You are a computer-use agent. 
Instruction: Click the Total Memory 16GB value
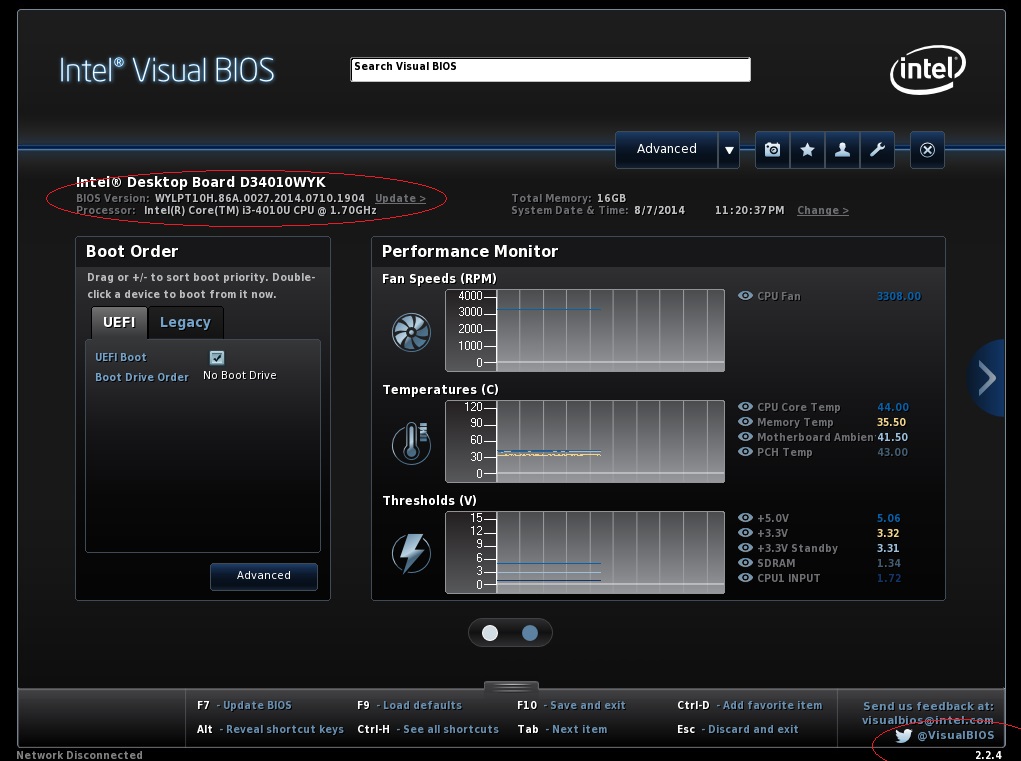611,198
